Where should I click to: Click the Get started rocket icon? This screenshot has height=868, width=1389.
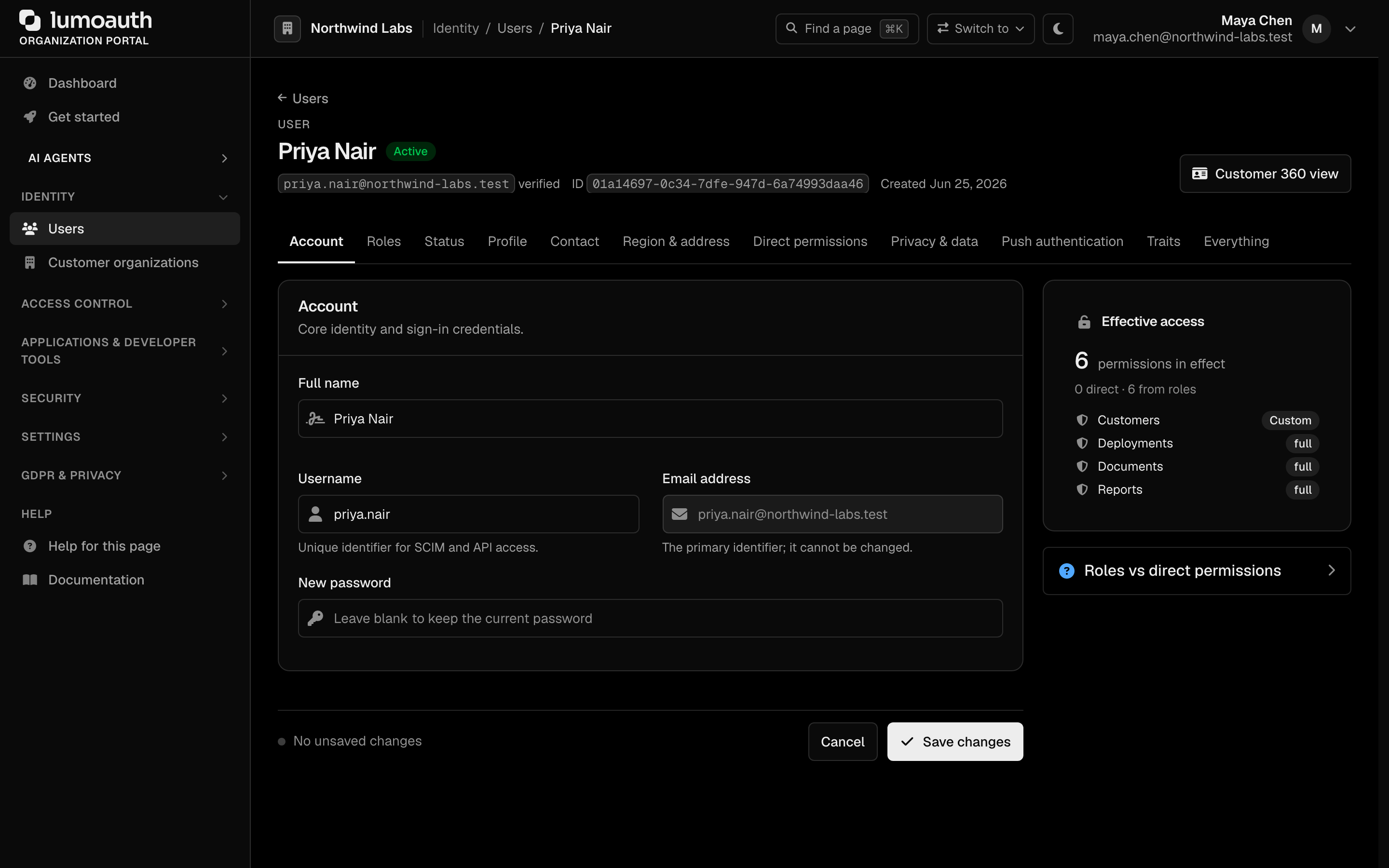(x=30, y=117)
